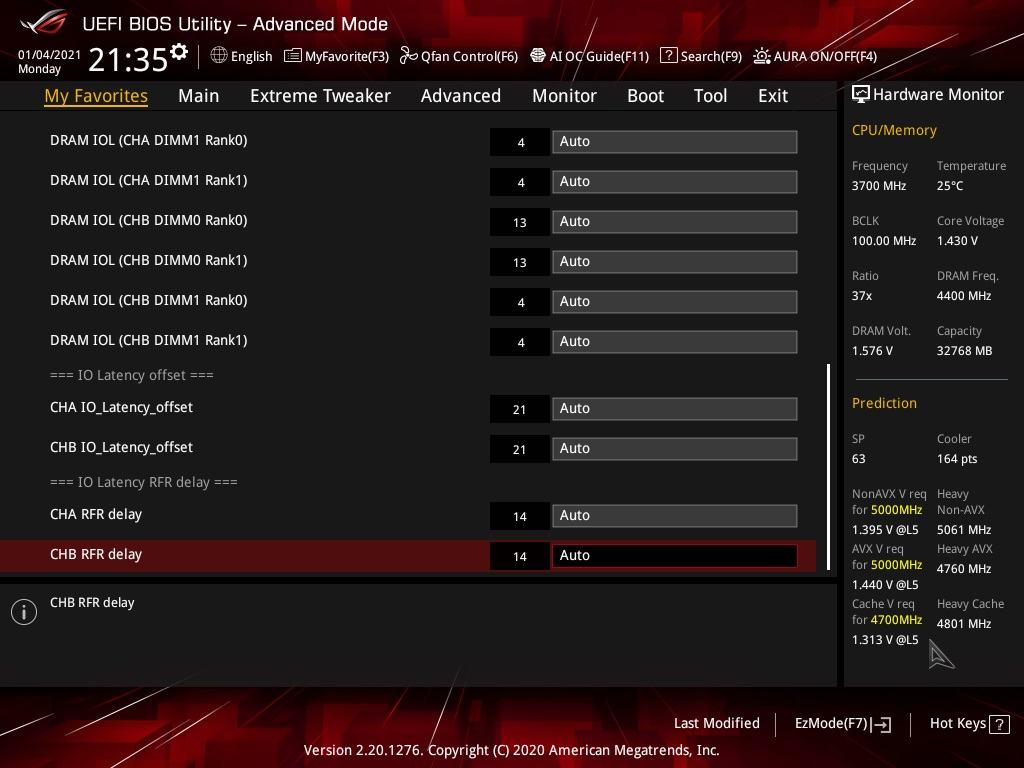
Task: Click the Qfan Control fan icon
Action: [408, 56]
